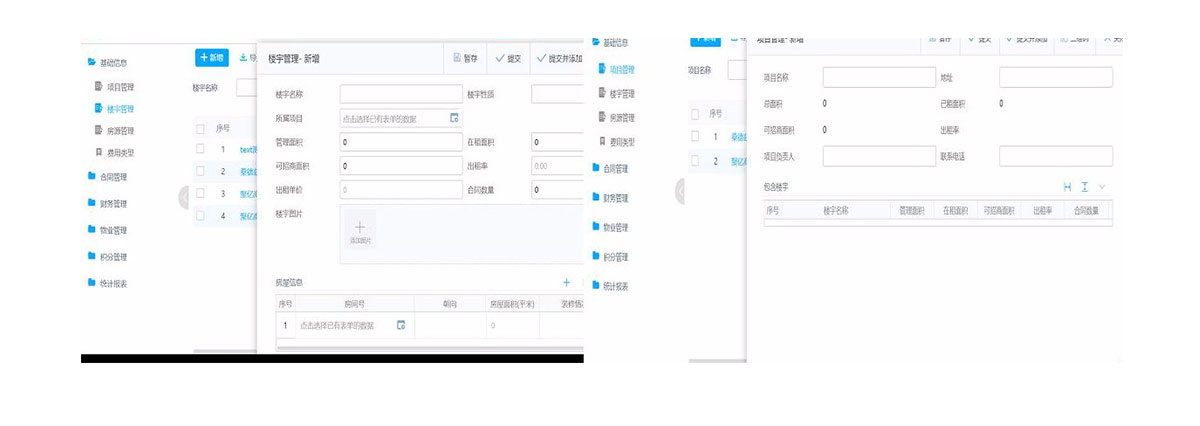The height and width of the screenshot is (426, 1200).
Task: Expand 积分管理 folder in 项目管理 window sidebar
Action: pos(610,257)
